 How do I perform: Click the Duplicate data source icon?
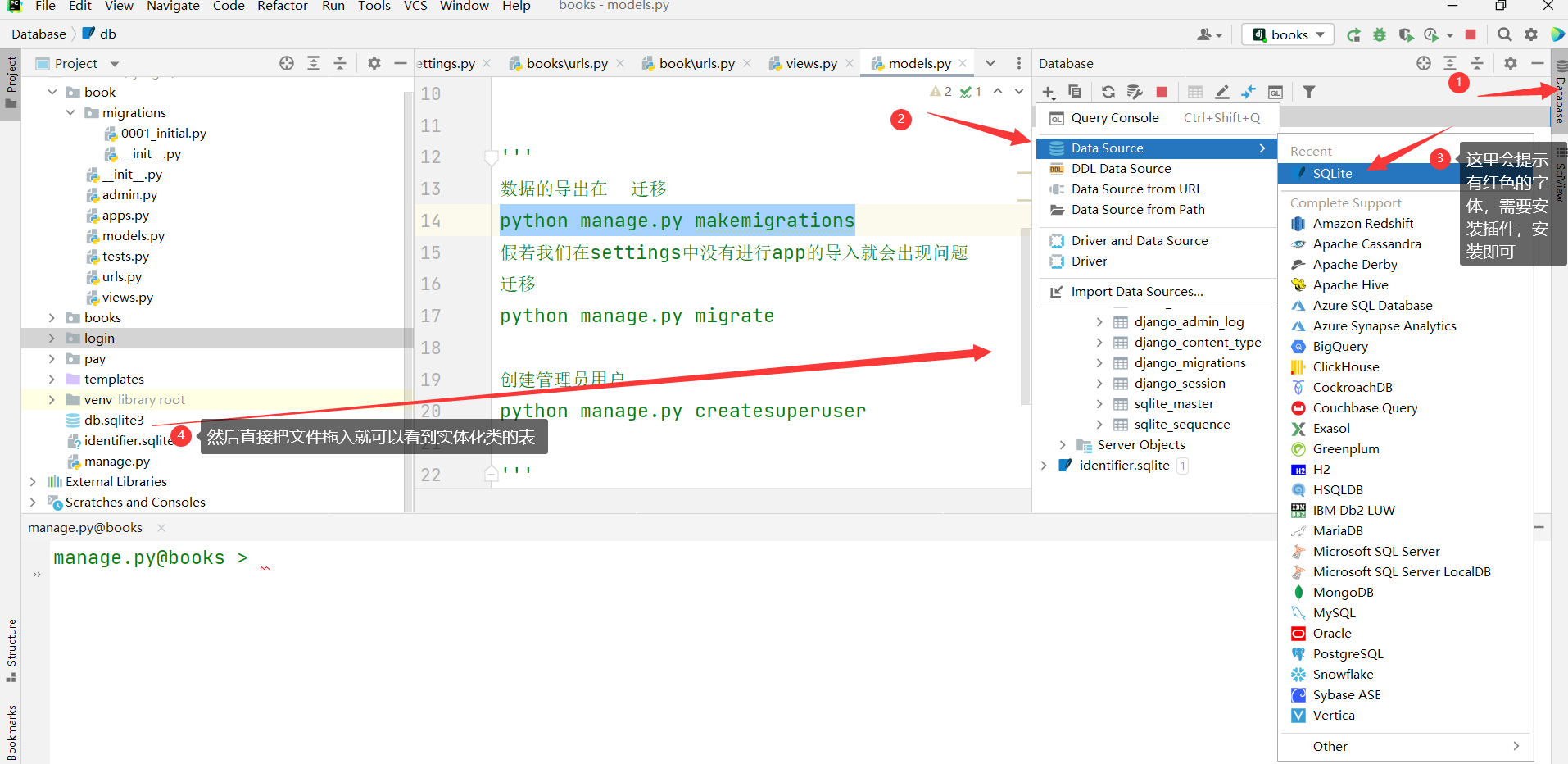click(1075, 92)
